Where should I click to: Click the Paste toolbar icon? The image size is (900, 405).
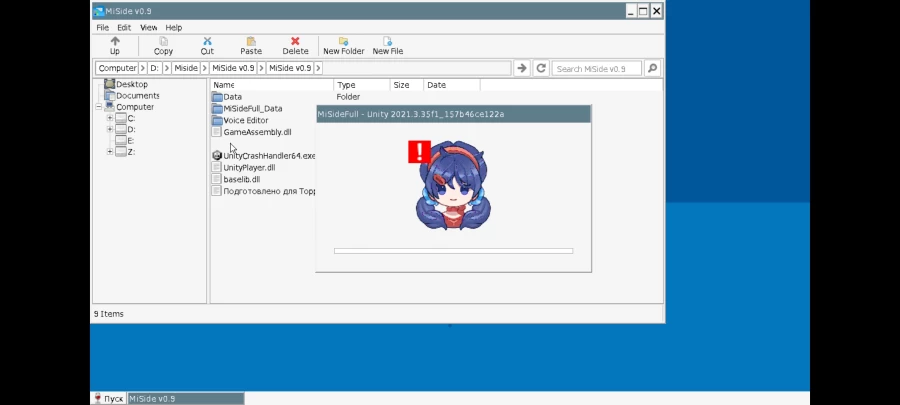[251, 42]
